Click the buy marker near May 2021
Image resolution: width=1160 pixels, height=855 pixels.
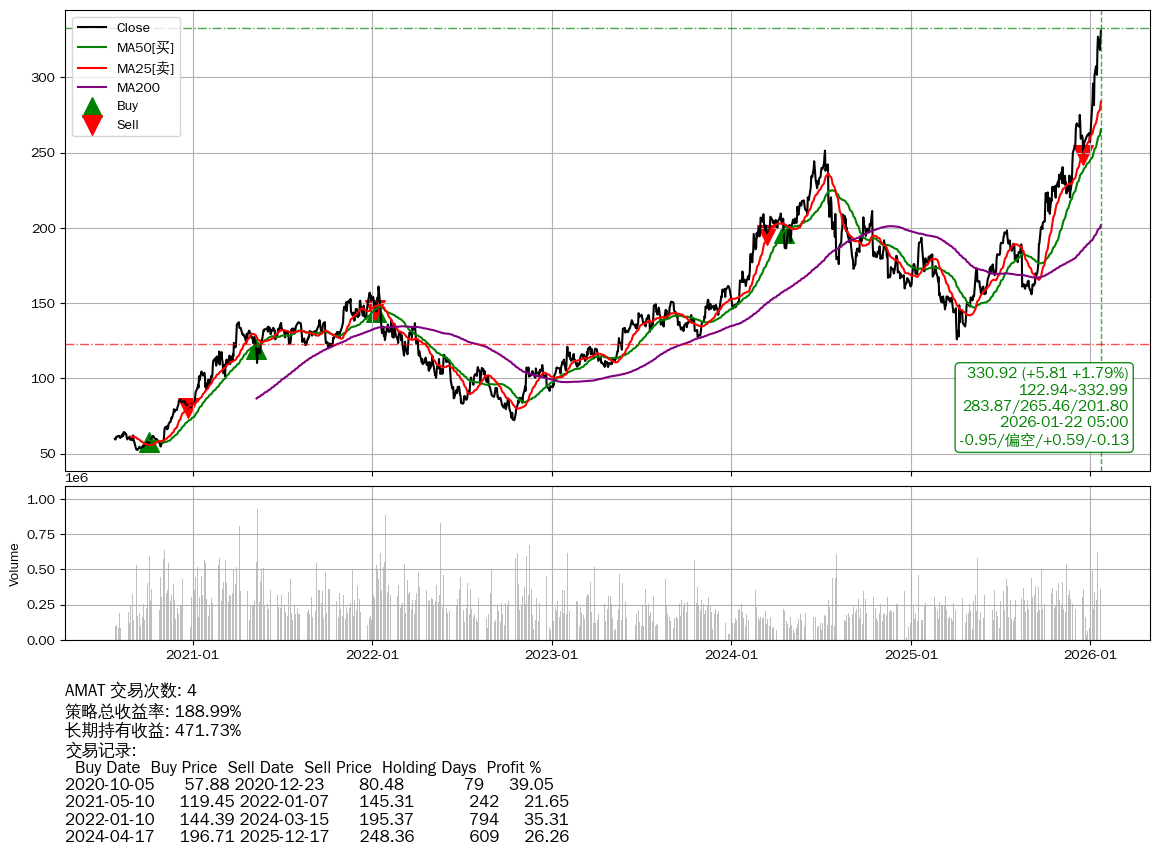256,349
